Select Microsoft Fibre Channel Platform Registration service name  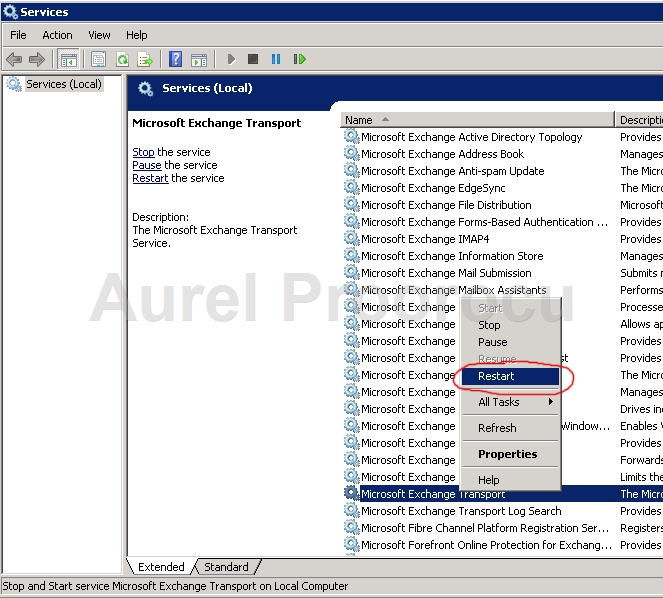click(x=485, y=528)
